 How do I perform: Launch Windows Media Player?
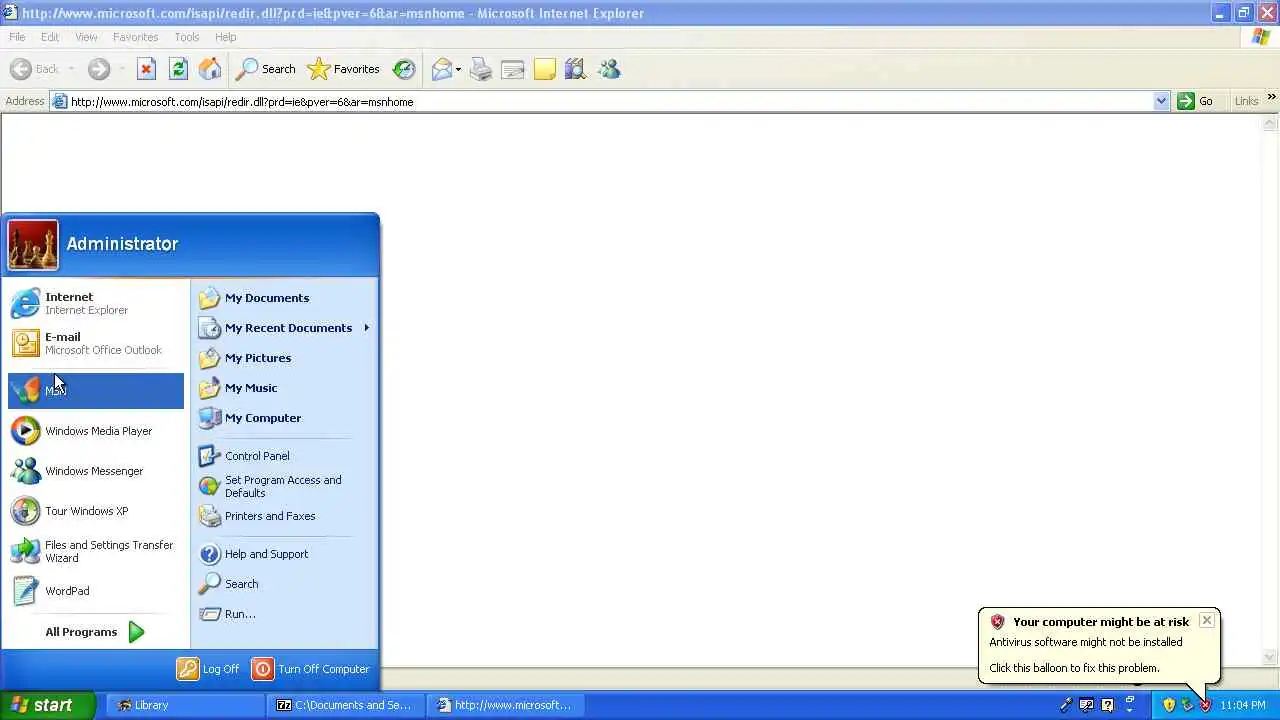[96, 431]
